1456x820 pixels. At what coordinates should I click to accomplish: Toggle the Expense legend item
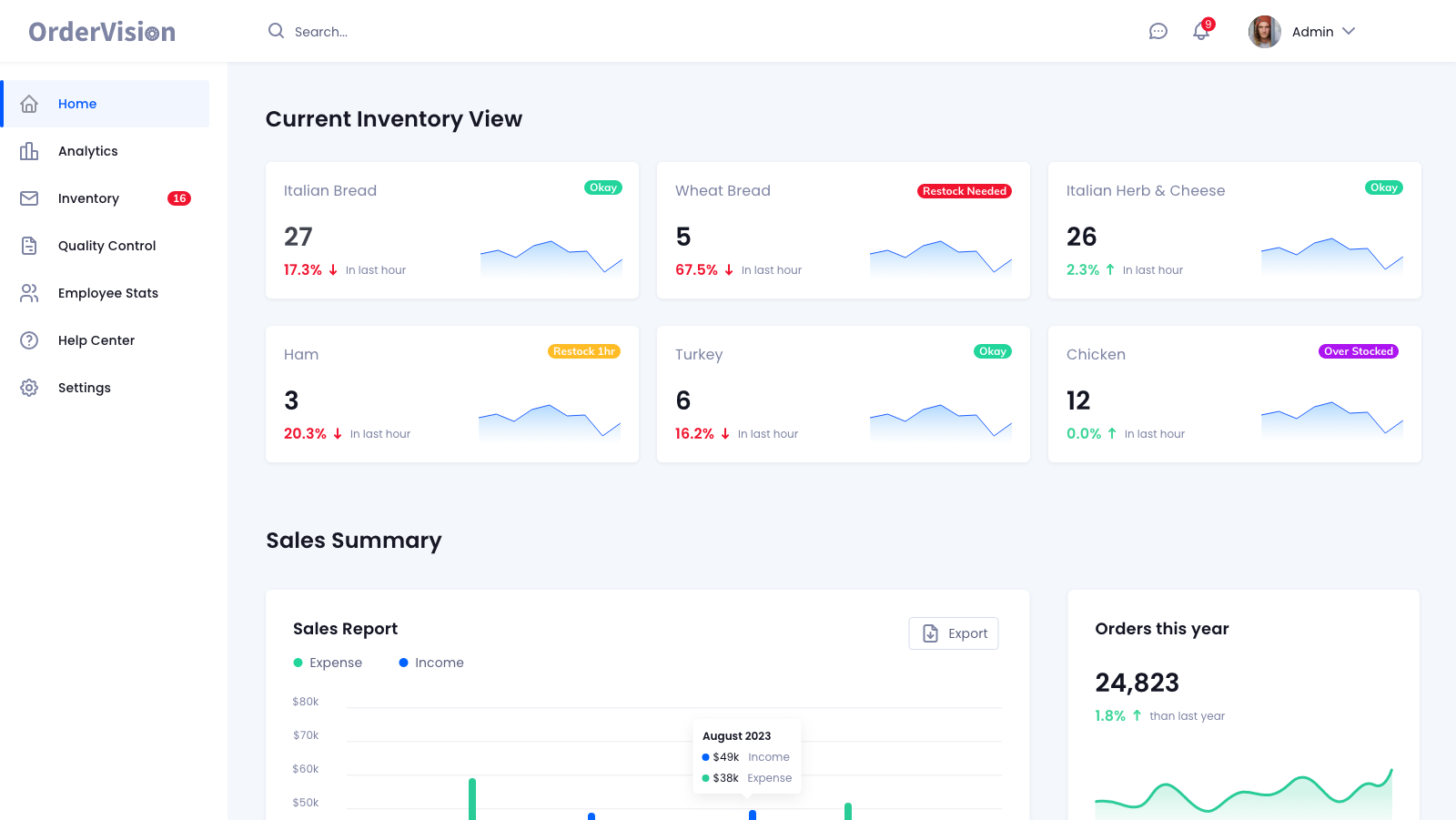coord(328,663)
